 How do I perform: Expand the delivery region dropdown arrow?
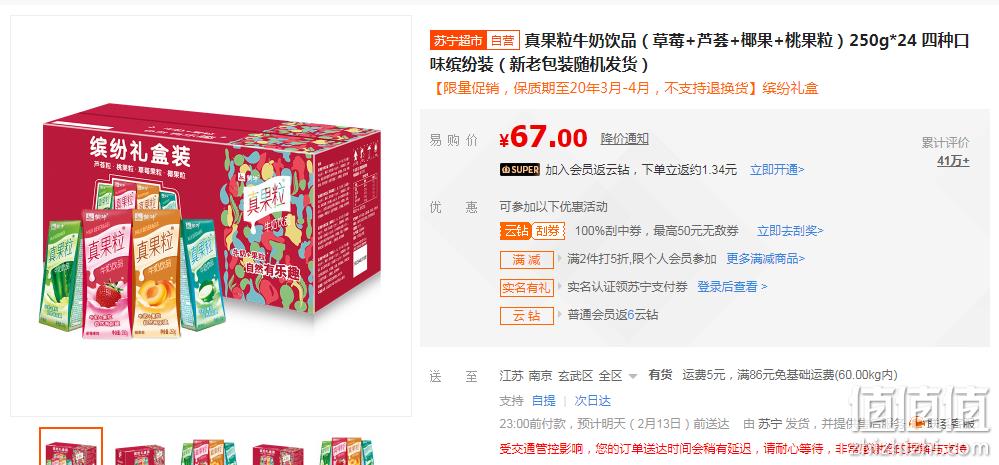tap(633, 376)
